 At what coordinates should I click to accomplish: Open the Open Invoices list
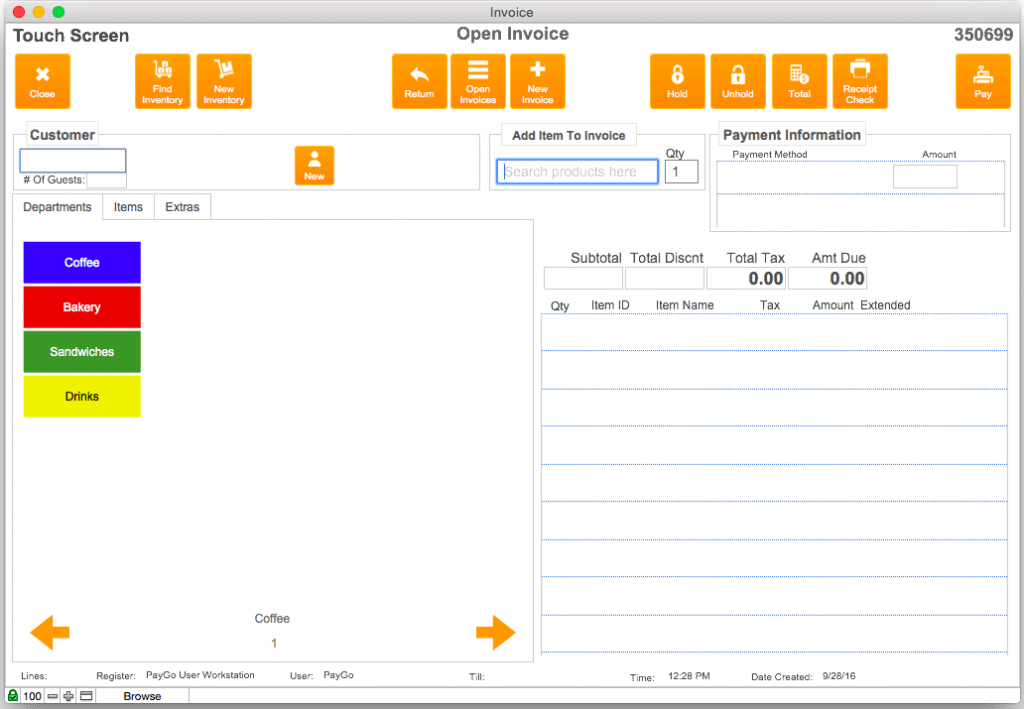(x=478, y=81)
